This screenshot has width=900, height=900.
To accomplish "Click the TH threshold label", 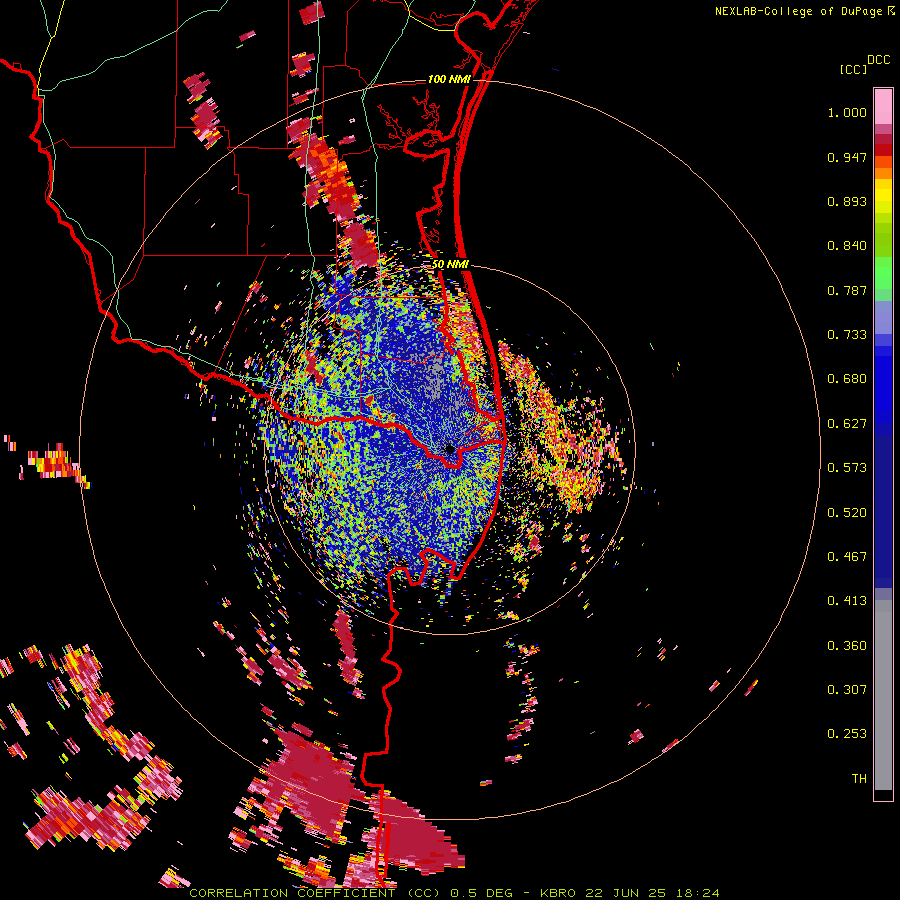I will [859, 779].
